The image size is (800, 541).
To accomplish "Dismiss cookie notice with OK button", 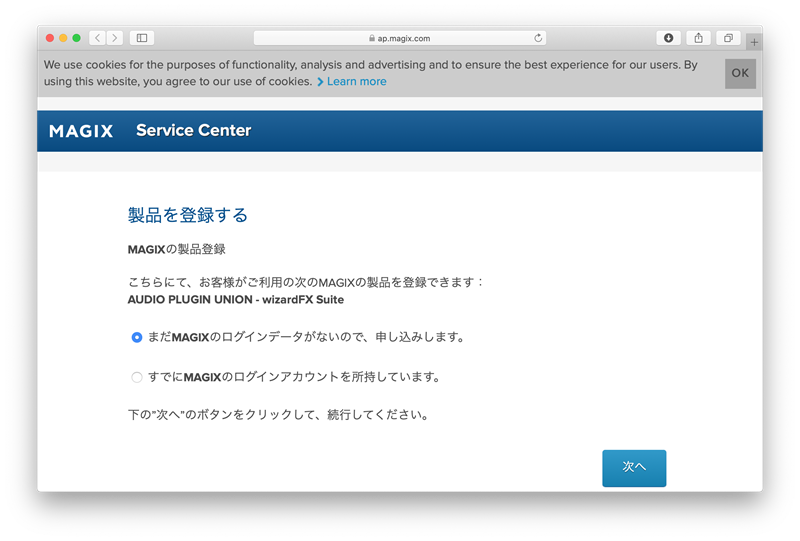I will 740,73.
